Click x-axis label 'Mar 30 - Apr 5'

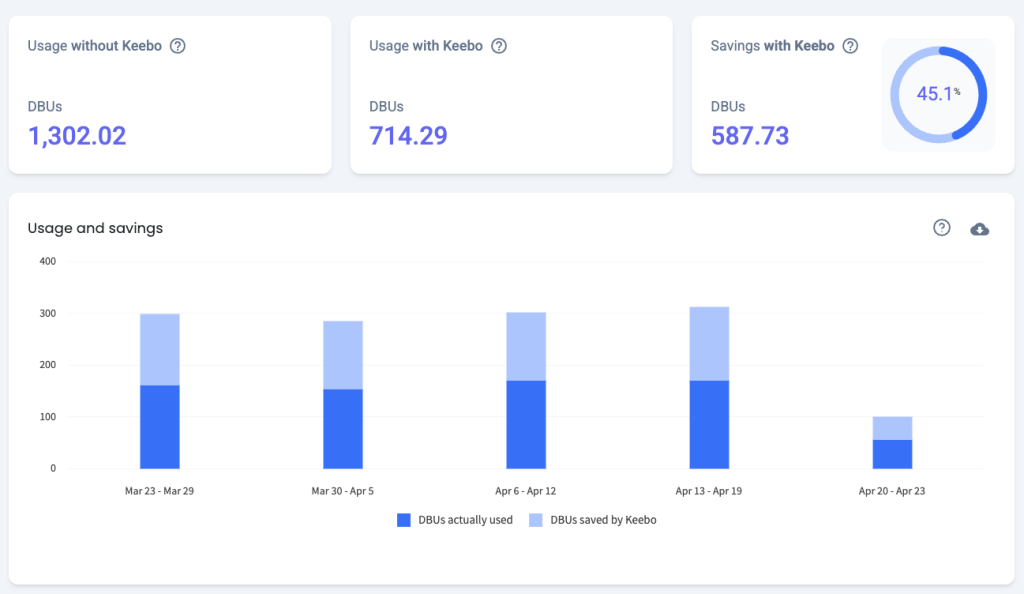[x=343, y=491]
